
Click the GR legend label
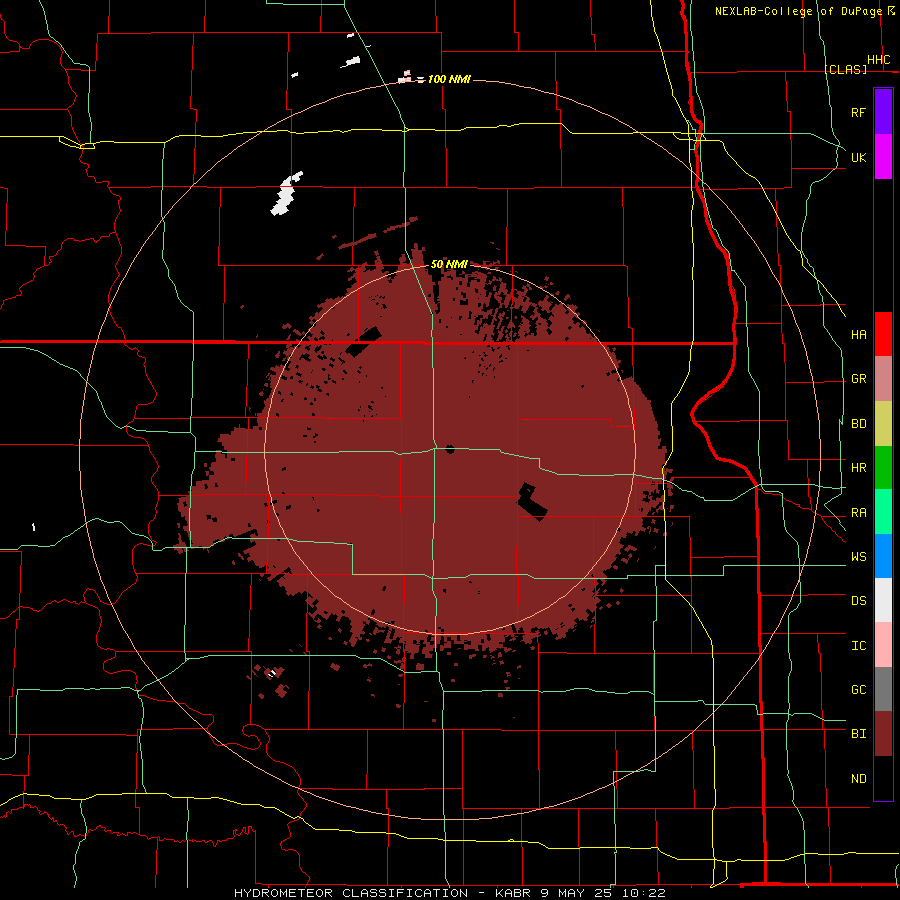click(x=858, y=379)
